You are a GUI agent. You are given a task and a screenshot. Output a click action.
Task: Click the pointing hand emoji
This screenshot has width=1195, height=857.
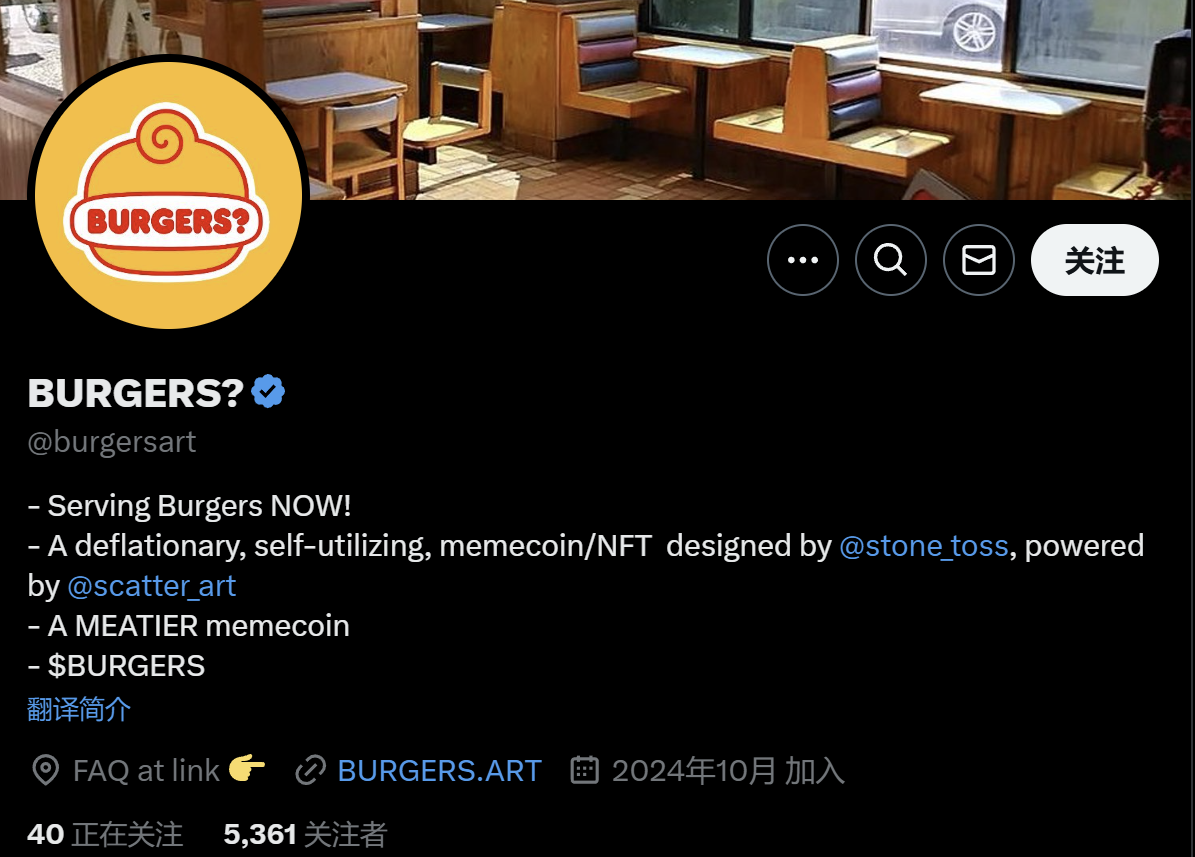tap(247, 768)
